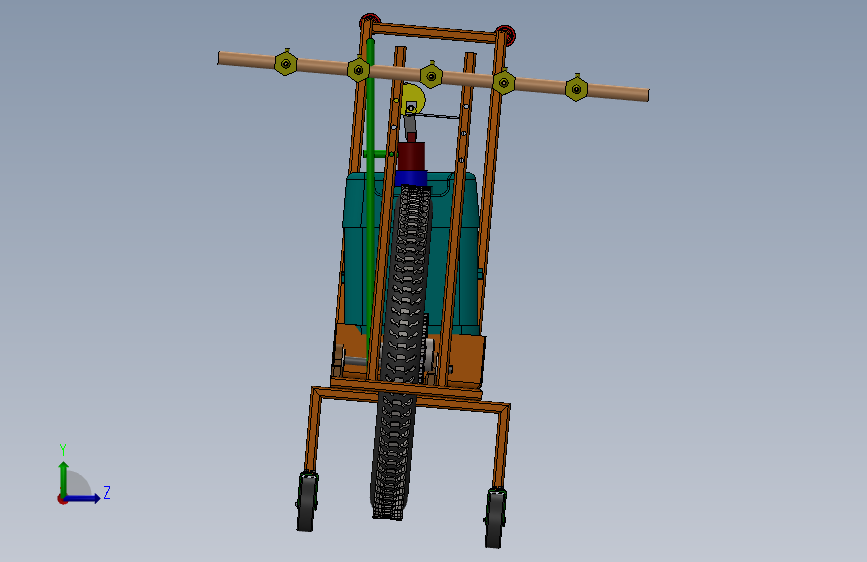The width and height of the screenshot is (867, 562).
Task: Click the green Y axis of the triad
Action: point(64,478)
